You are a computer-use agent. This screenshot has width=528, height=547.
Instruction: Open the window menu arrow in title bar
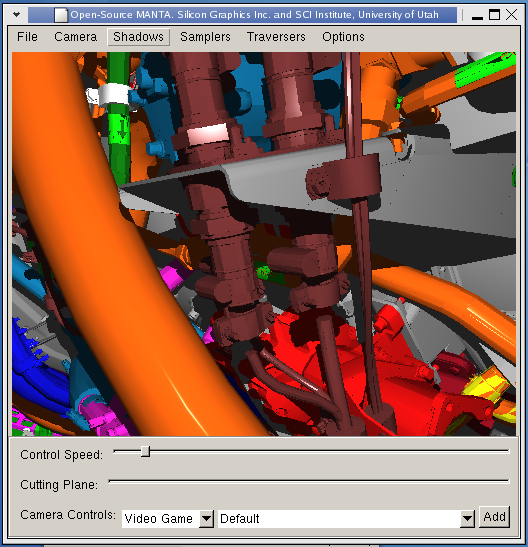[x=16, y=15]
